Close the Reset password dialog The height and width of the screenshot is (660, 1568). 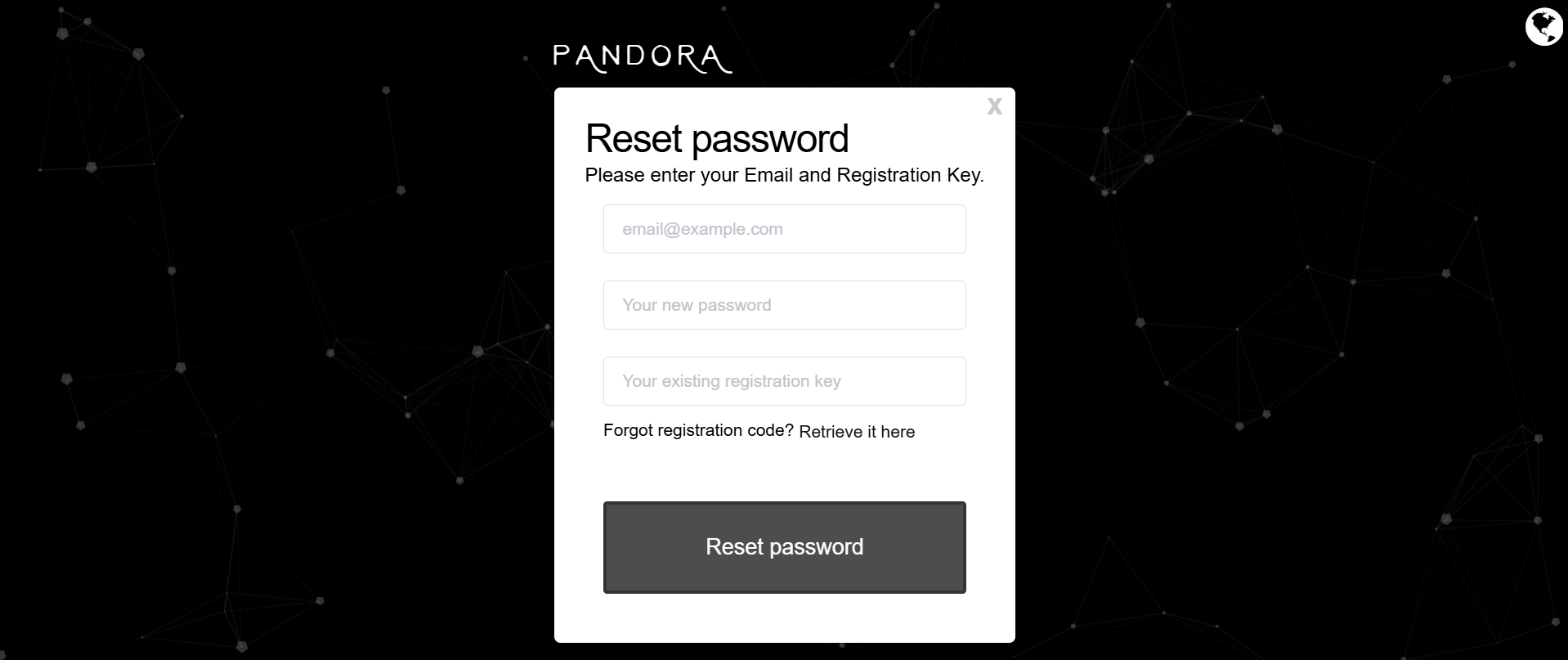[x=994, y=106]
